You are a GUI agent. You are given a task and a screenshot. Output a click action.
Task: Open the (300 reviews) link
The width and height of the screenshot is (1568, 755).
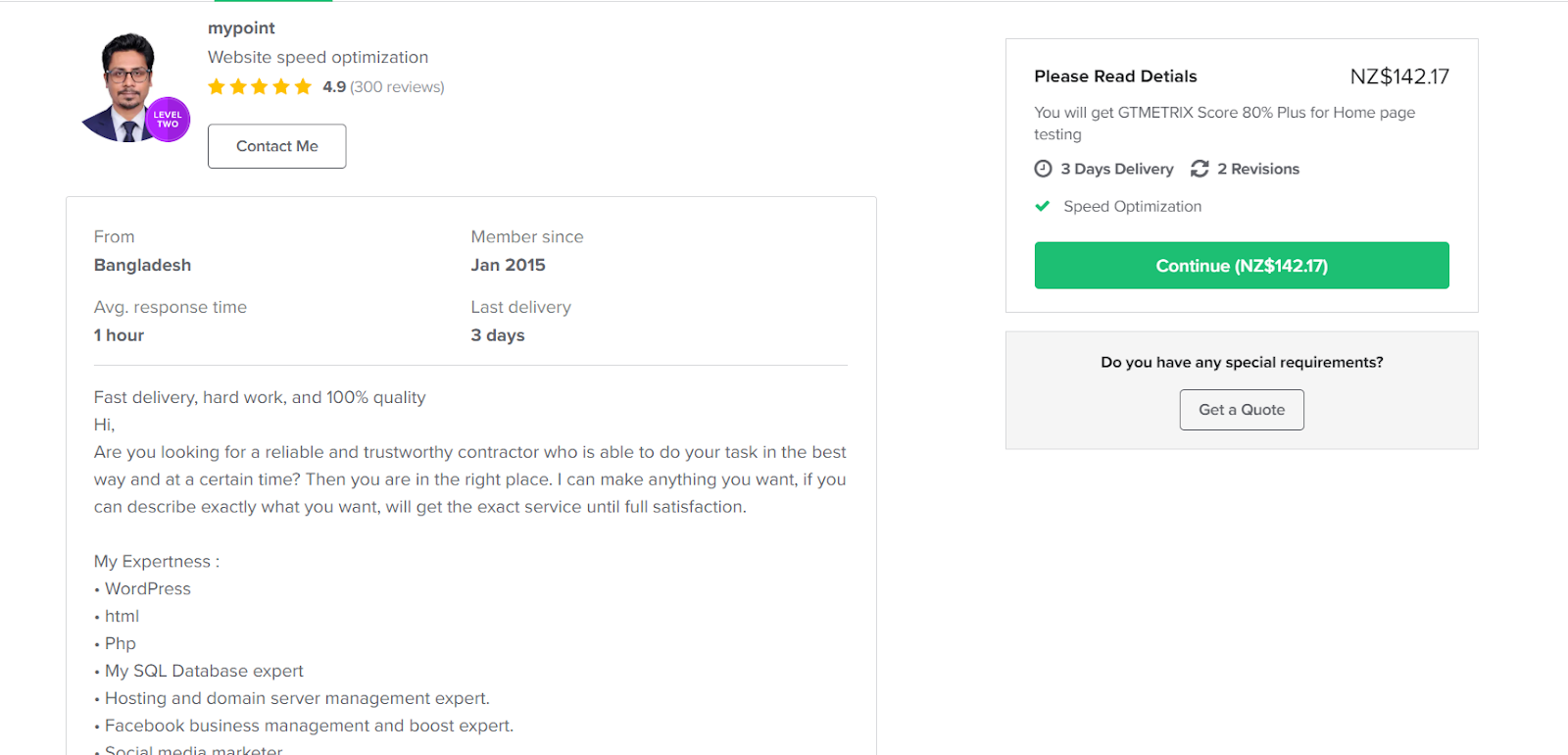pyautogui.click(x=397, y=87)
